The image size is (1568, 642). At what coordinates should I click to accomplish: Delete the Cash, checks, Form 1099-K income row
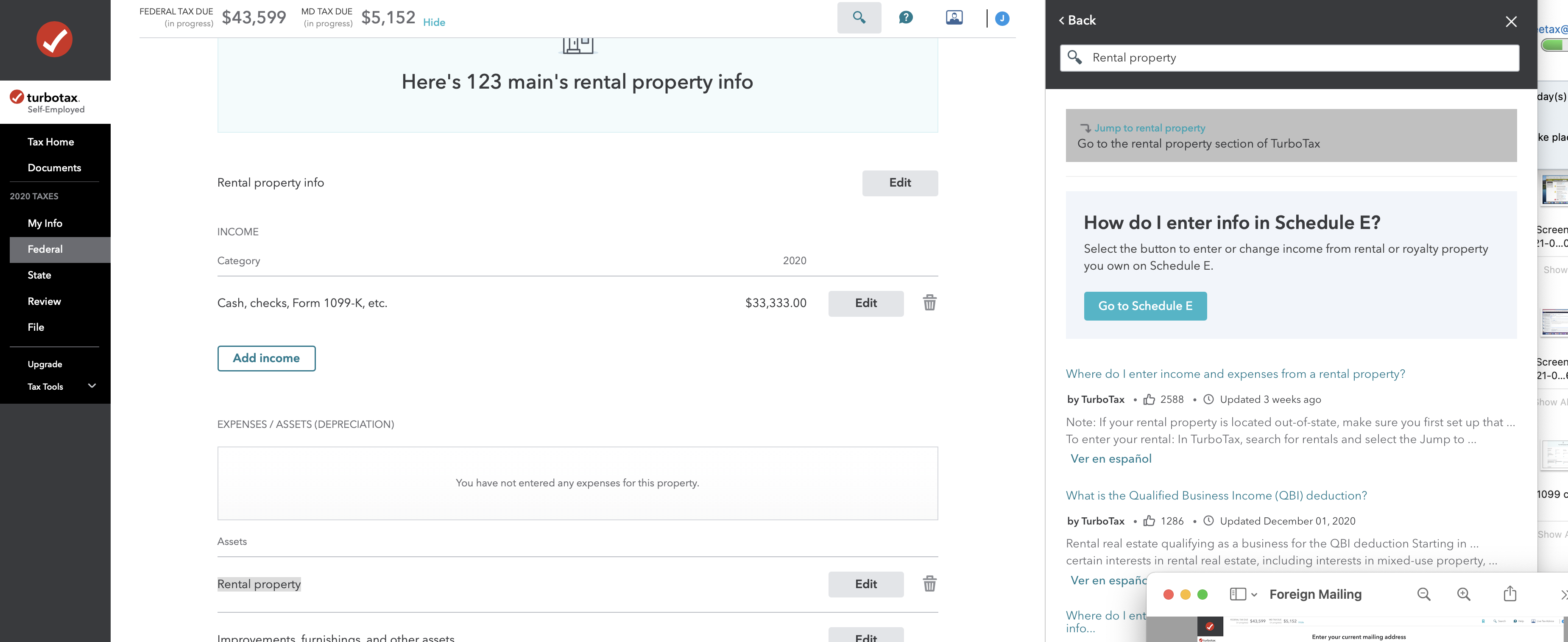tap(929, 303)
